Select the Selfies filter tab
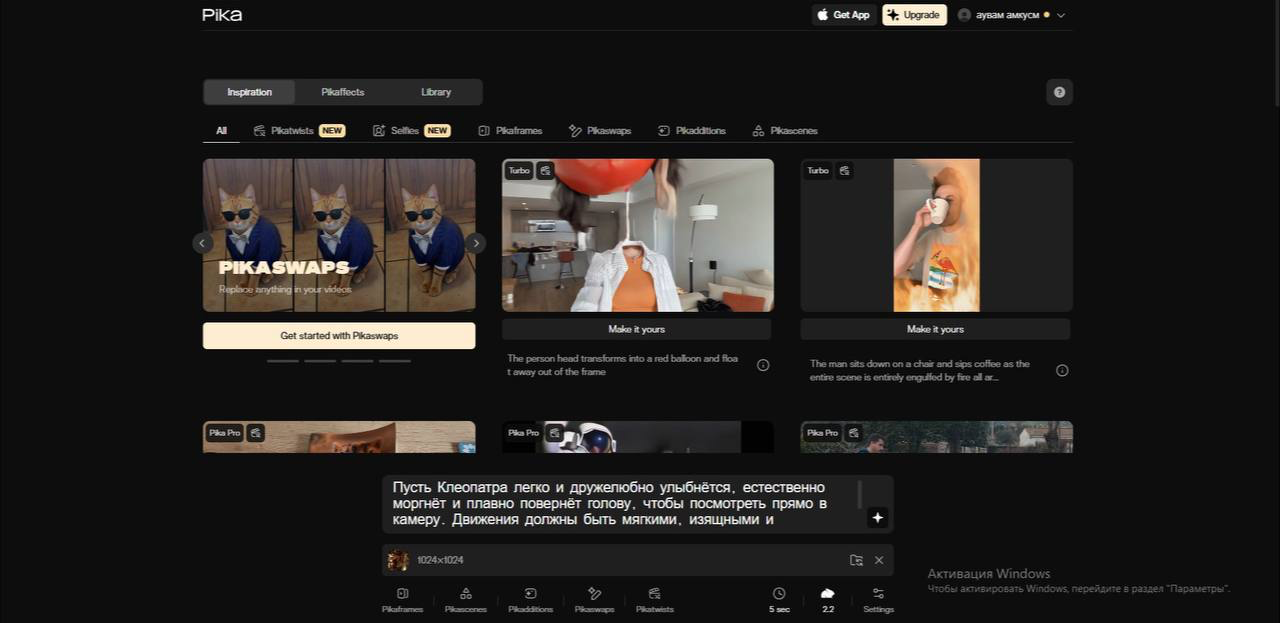1280x623 pixels. [x=411, y=131]
